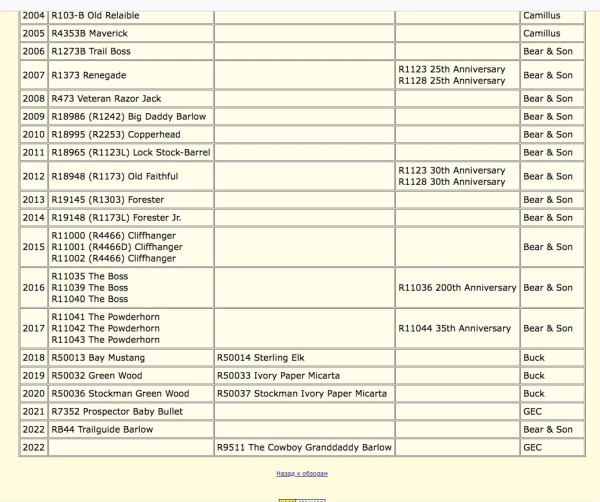Click the R50033 Ivory Paper Micarta cell

(304, 376)
